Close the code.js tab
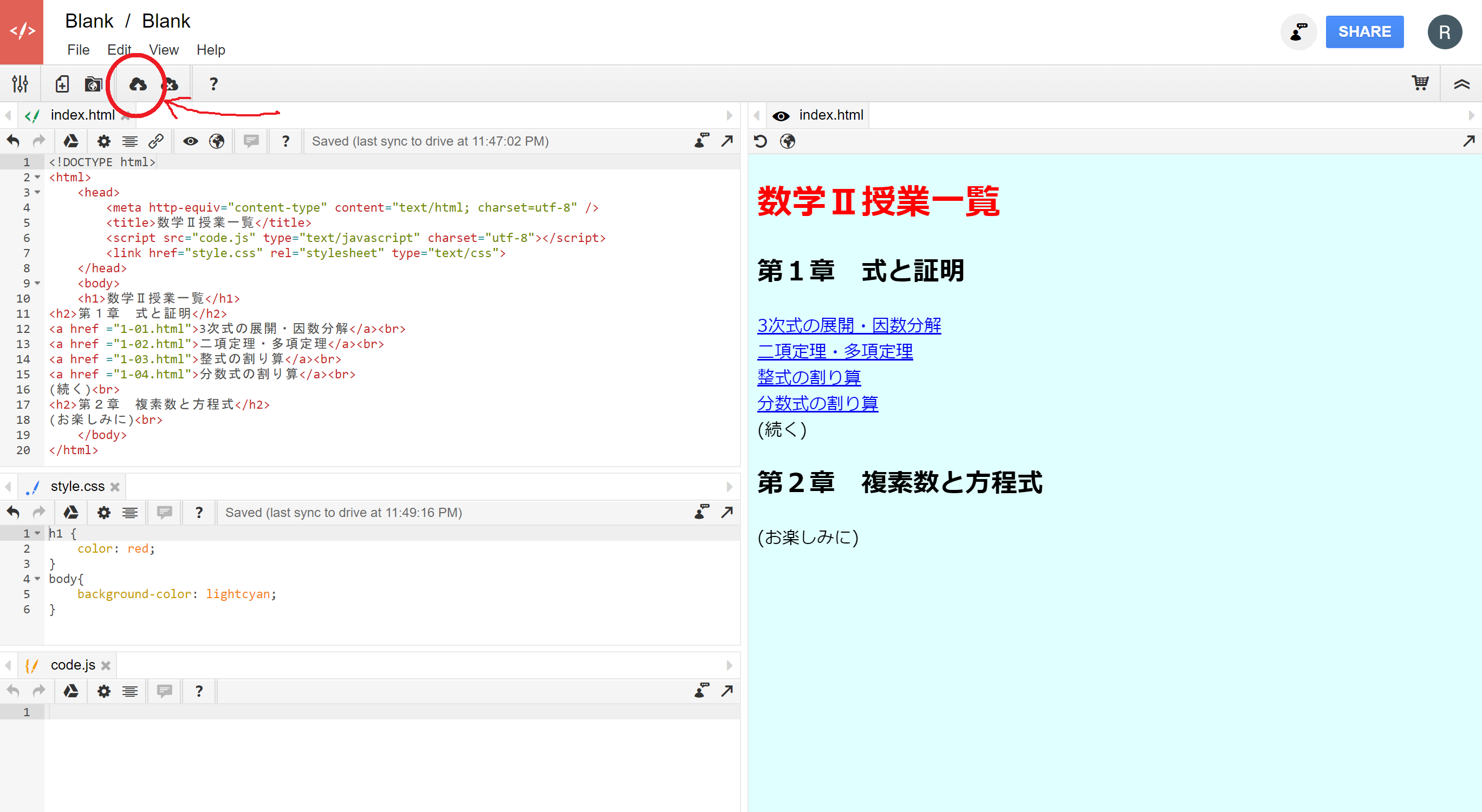Viewport: 1482px width, 812px height. [106, 665]
